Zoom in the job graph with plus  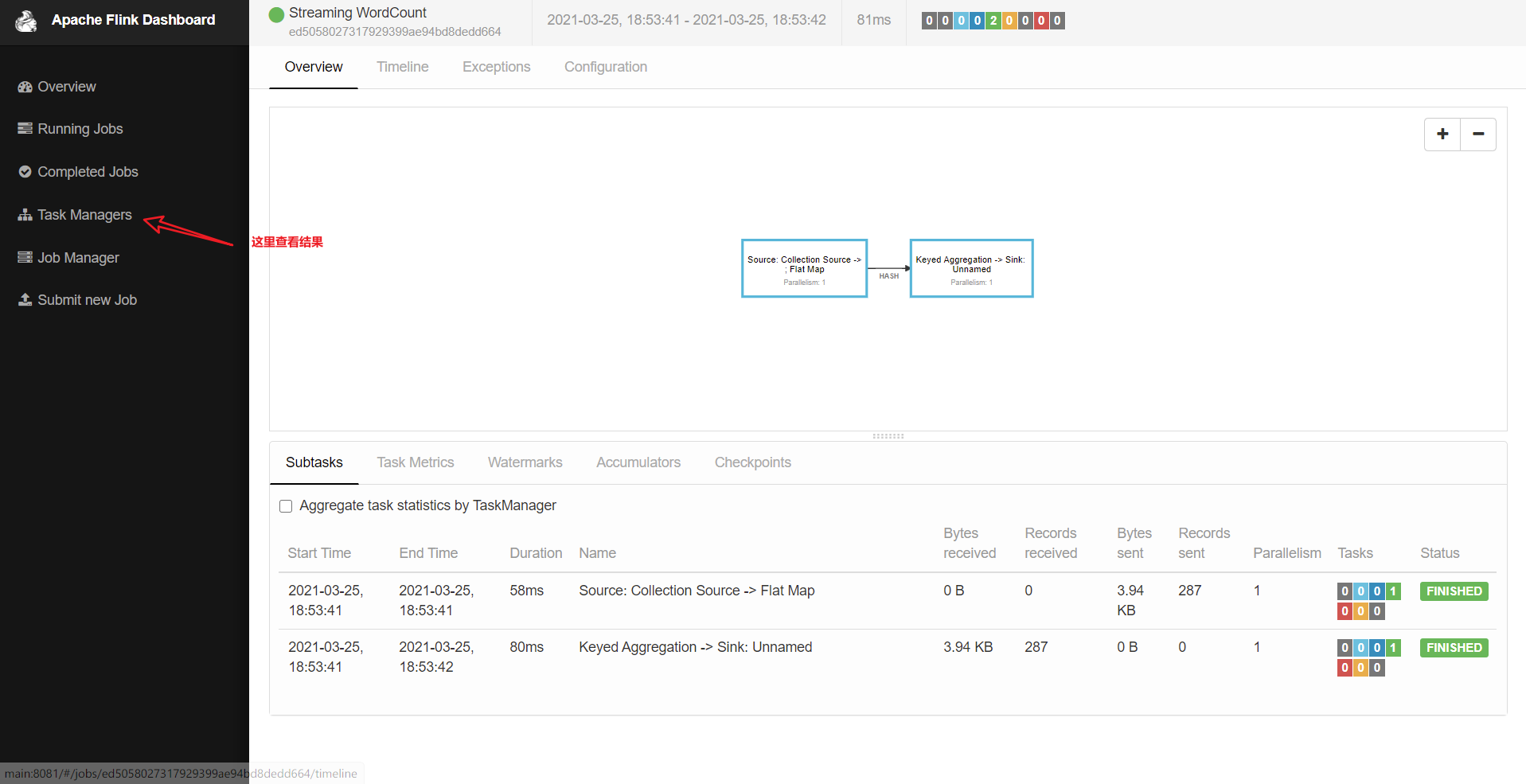tap(1442, 135)
